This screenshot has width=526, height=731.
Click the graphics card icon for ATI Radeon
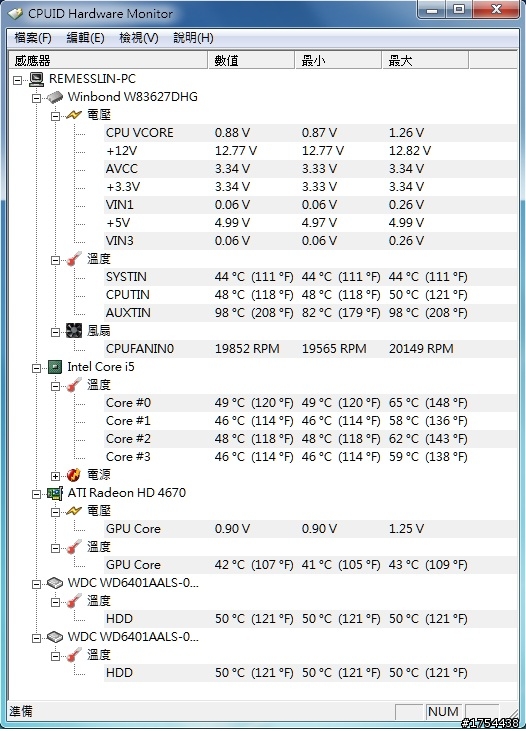[x=55, y=493]
